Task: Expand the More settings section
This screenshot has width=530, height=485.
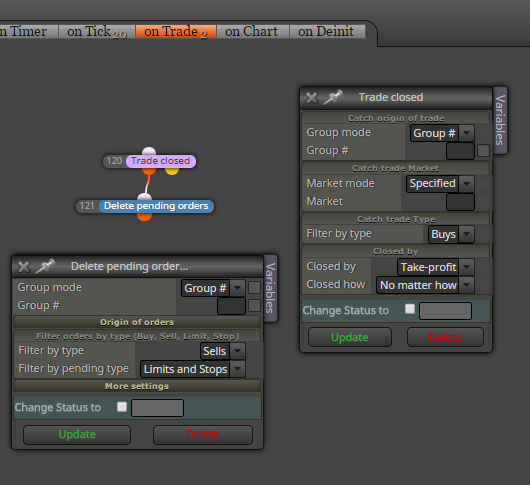Action: 137,386
